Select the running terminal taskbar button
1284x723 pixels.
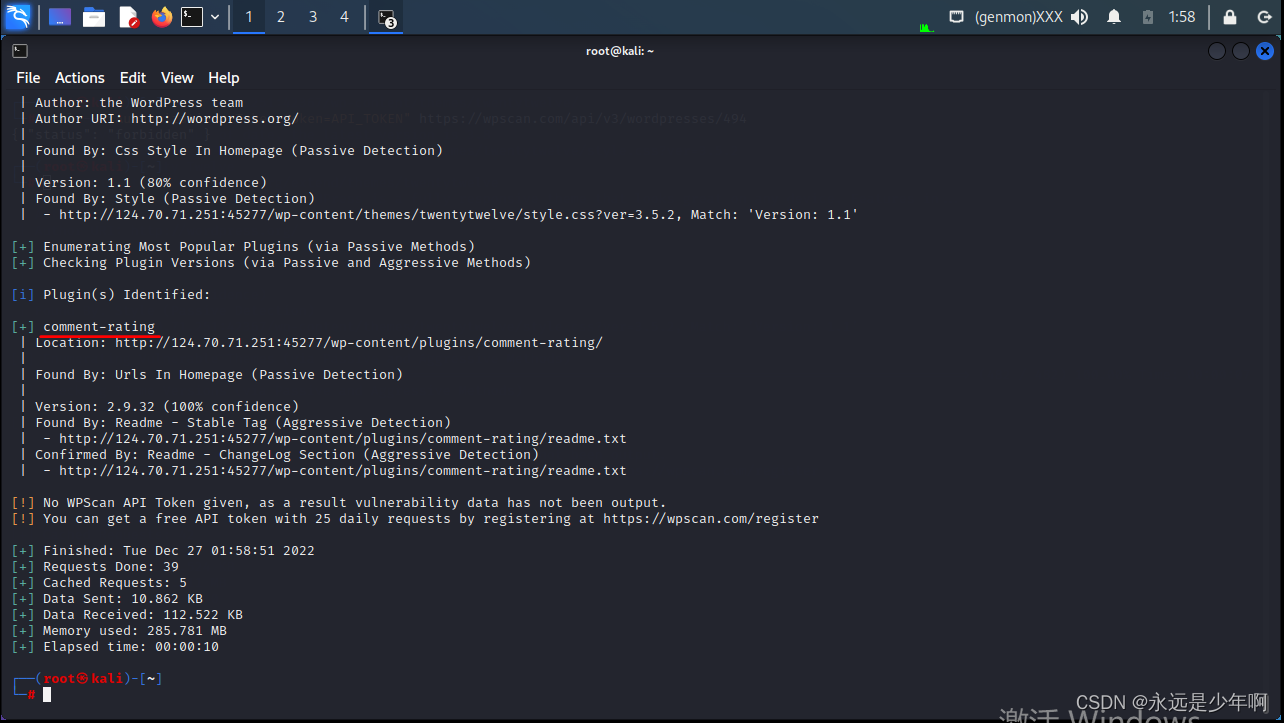pos(387,17)
